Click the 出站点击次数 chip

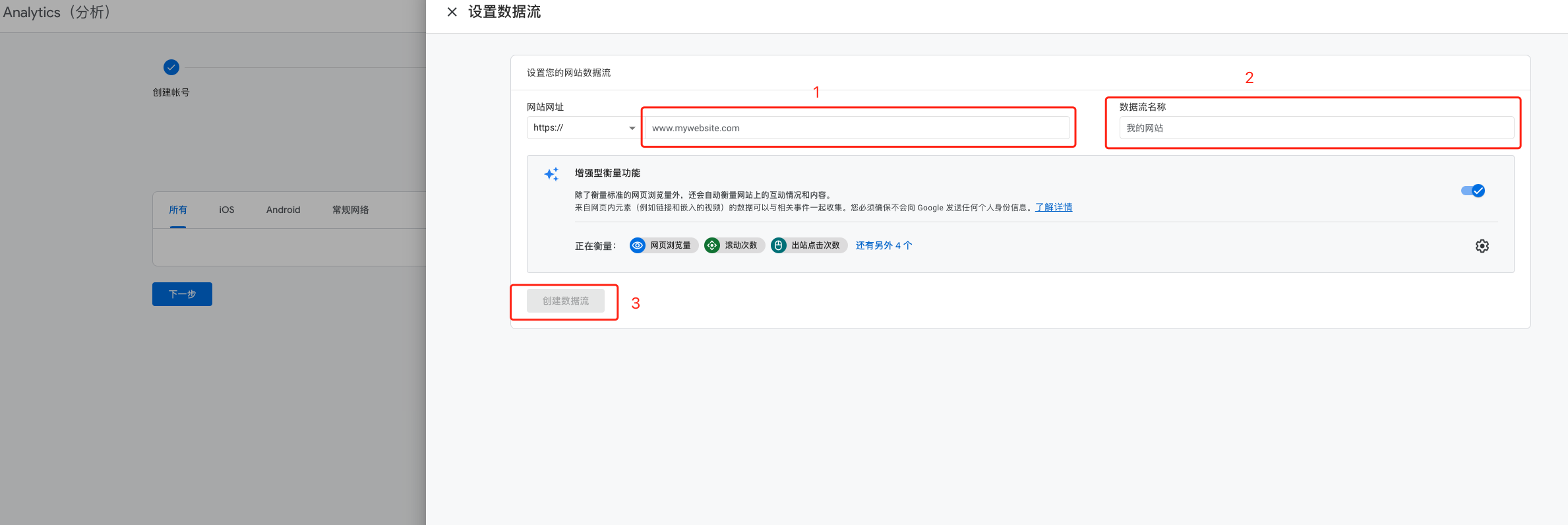(809, 245)
